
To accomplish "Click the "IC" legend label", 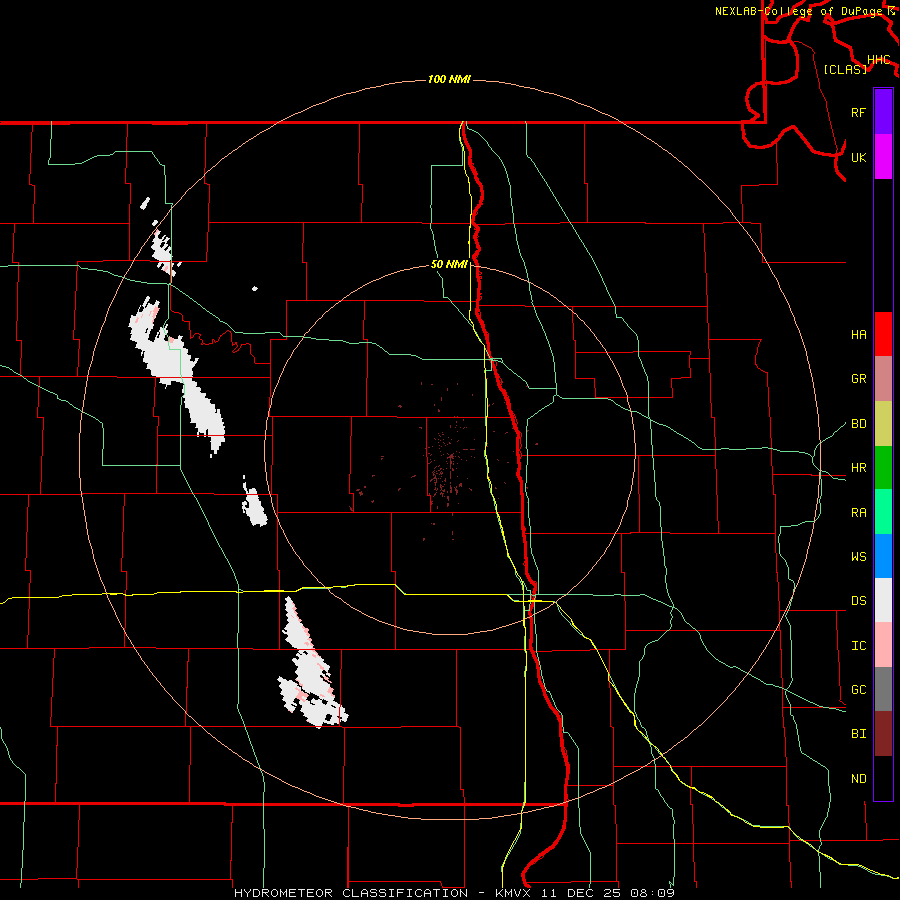I will click(x=858, y=646).
